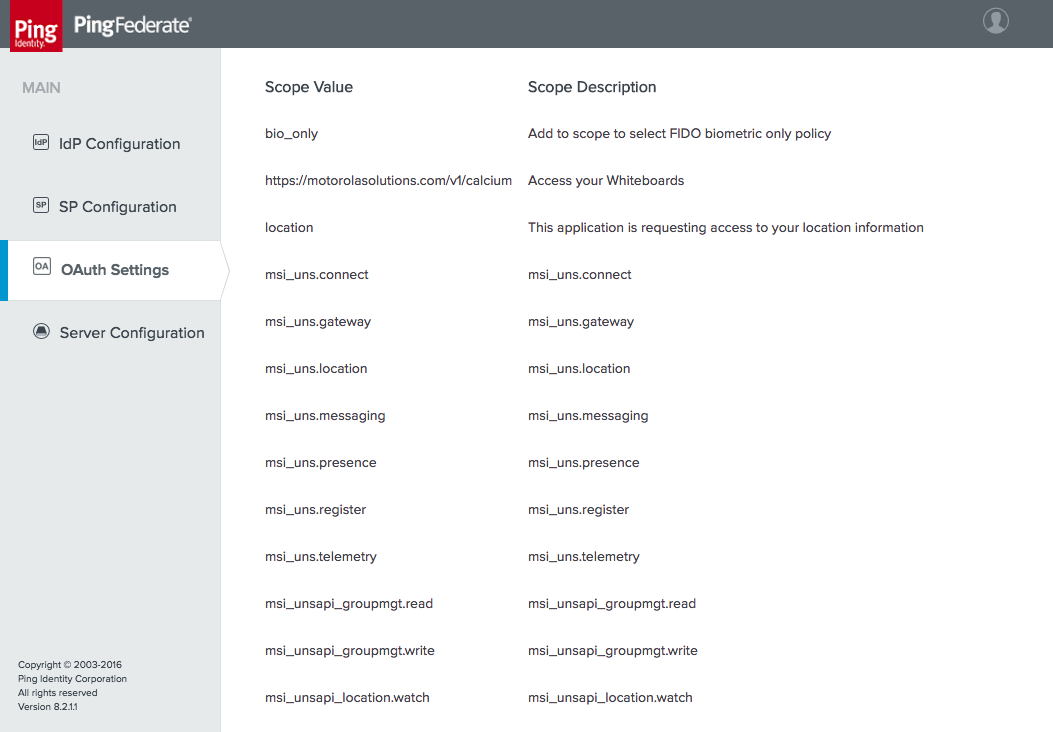Select the location information request description
This screenshot has width=1053, height=732.
coord(725,228)
